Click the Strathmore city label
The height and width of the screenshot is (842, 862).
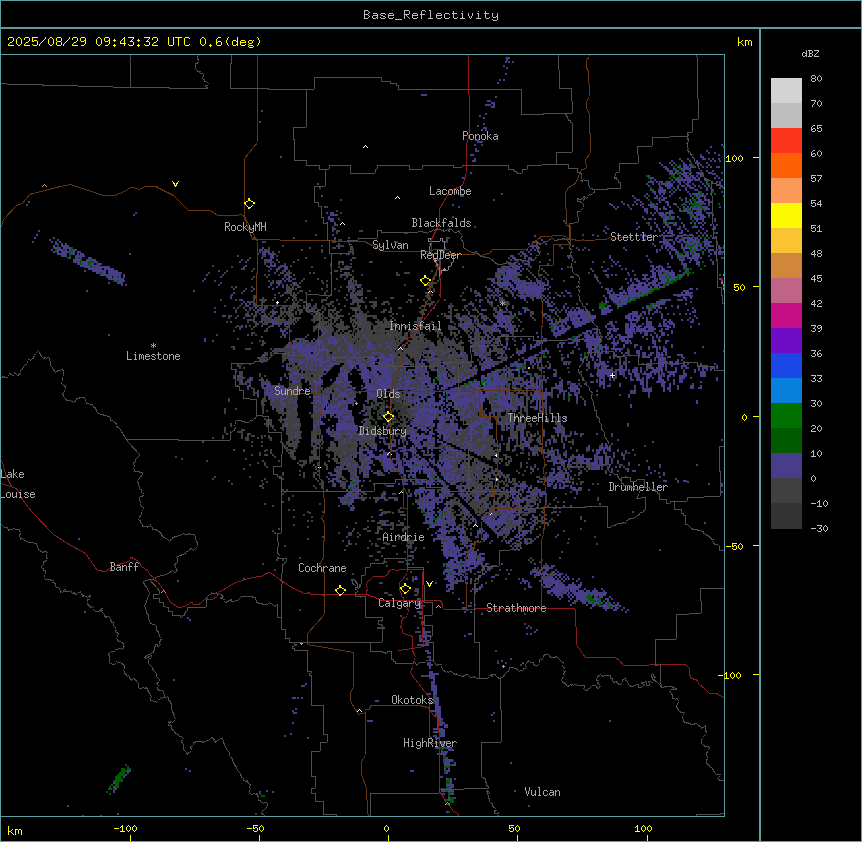(516, 608)
